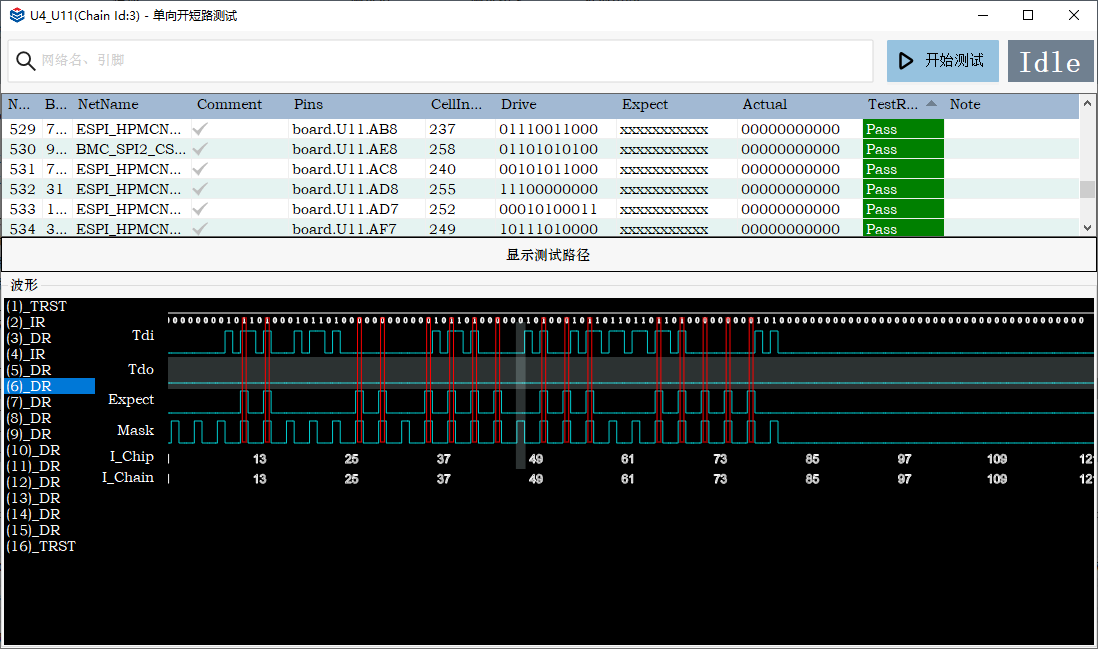
Task: Click the BMC_SPI2_CS net name cell
Action: [131, 149]
